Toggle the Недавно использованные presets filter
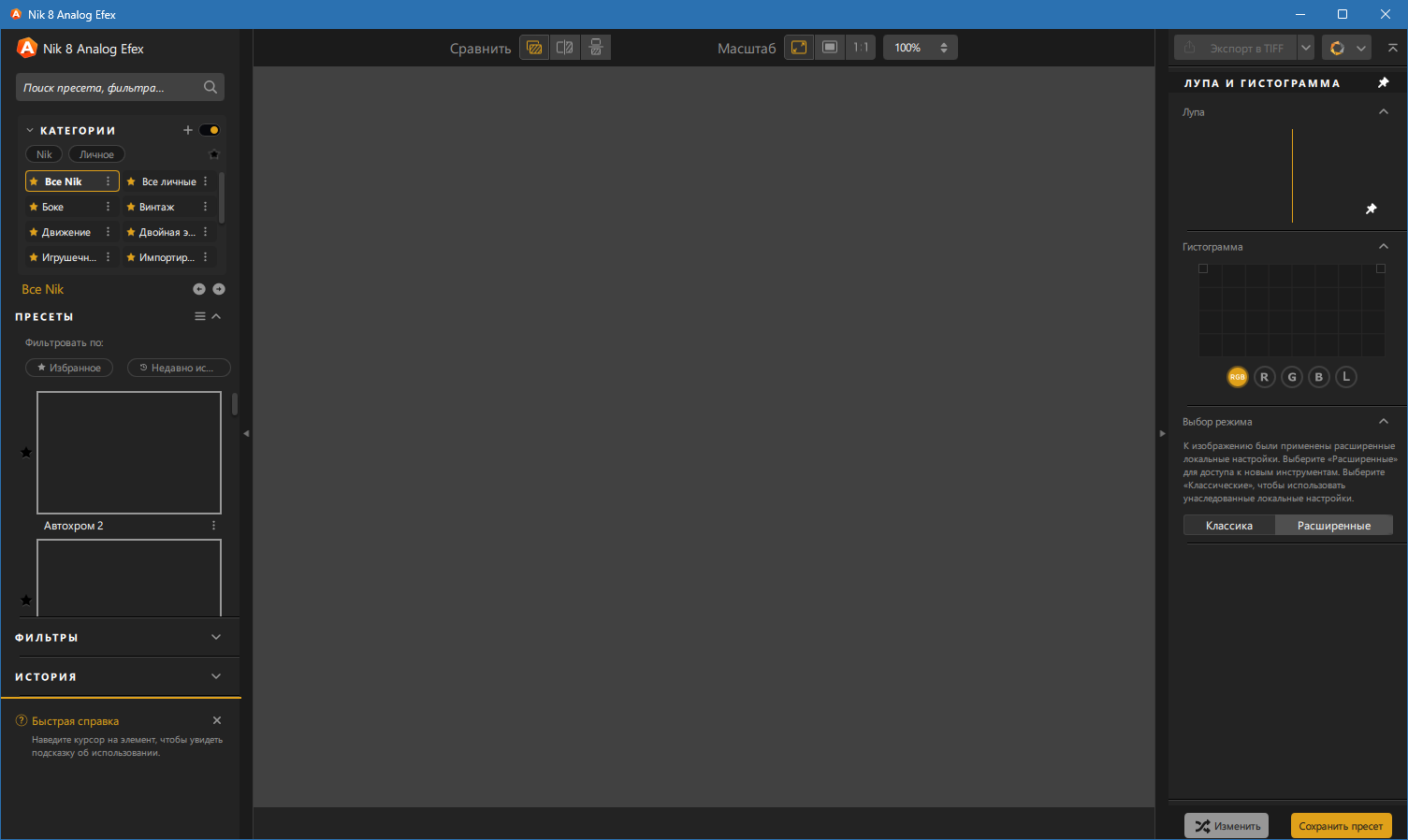Screen dimensions: 1408x840 click(x=179, y=368)
